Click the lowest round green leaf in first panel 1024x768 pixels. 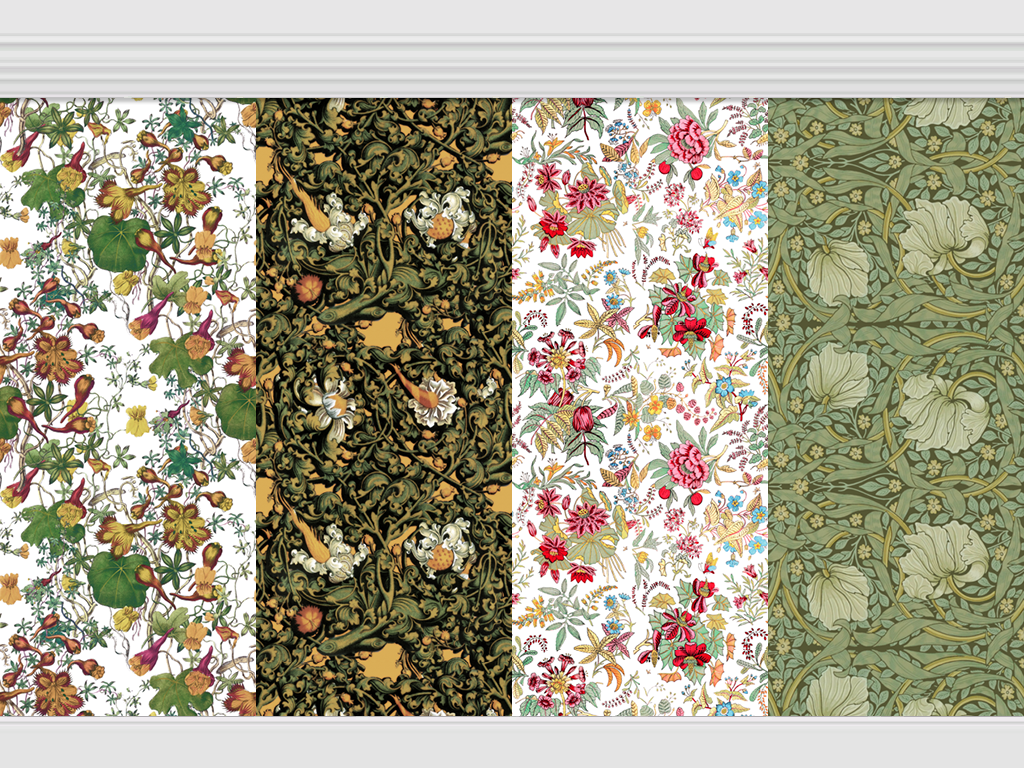[118, 580]
